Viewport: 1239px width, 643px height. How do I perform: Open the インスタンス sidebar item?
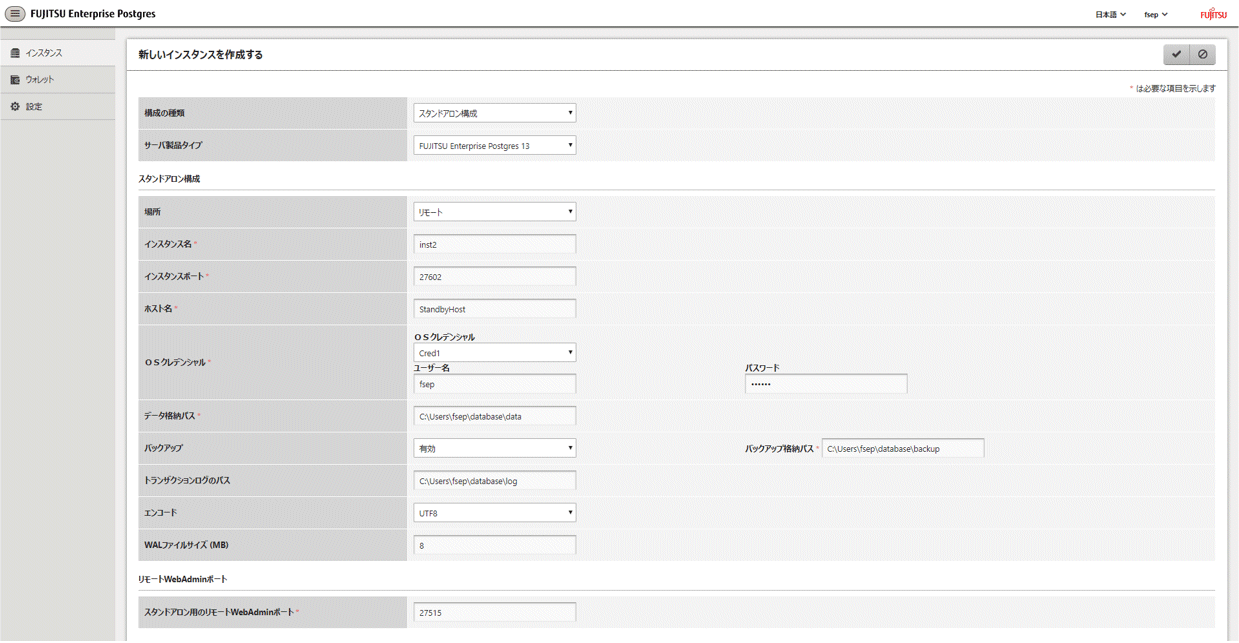(57, 52)
